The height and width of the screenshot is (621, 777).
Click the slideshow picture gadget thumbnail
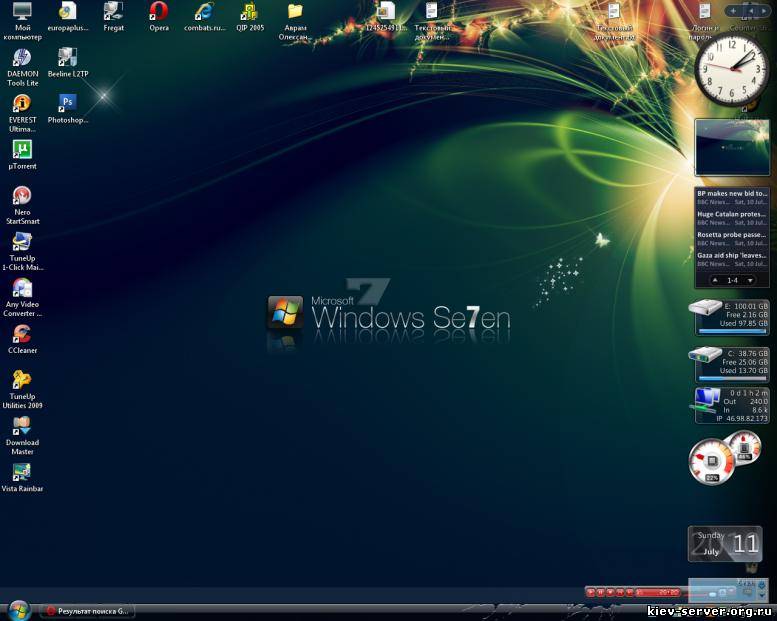732,147
